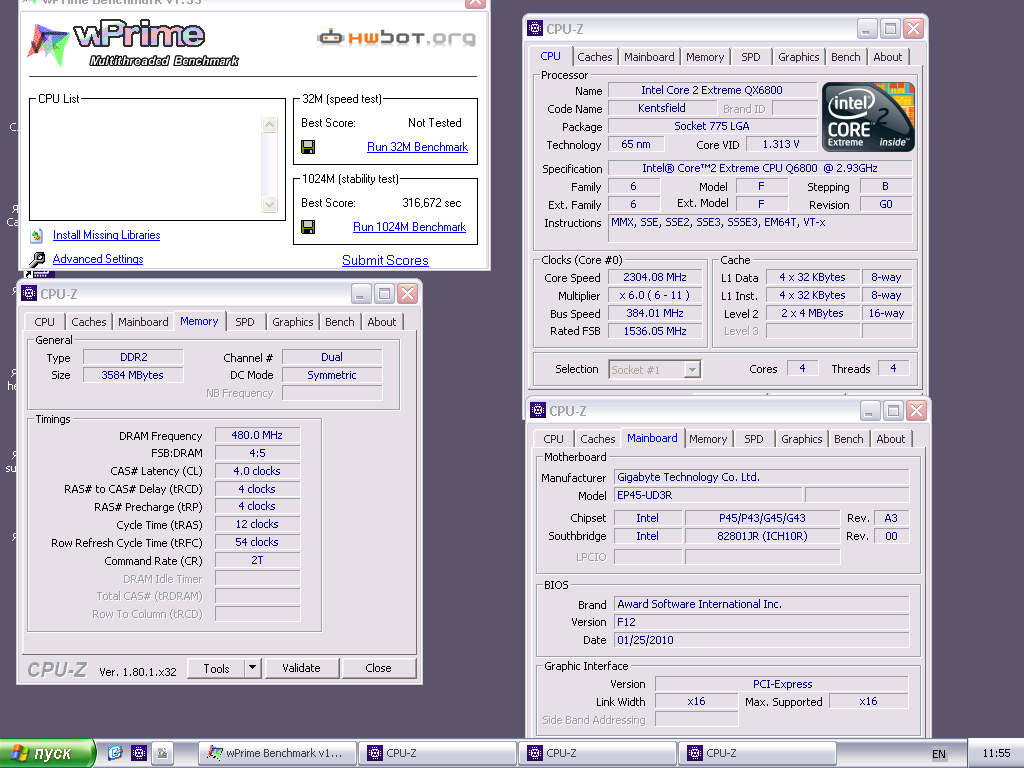Minimize the CPU-Z processor window

pos(867,29)
